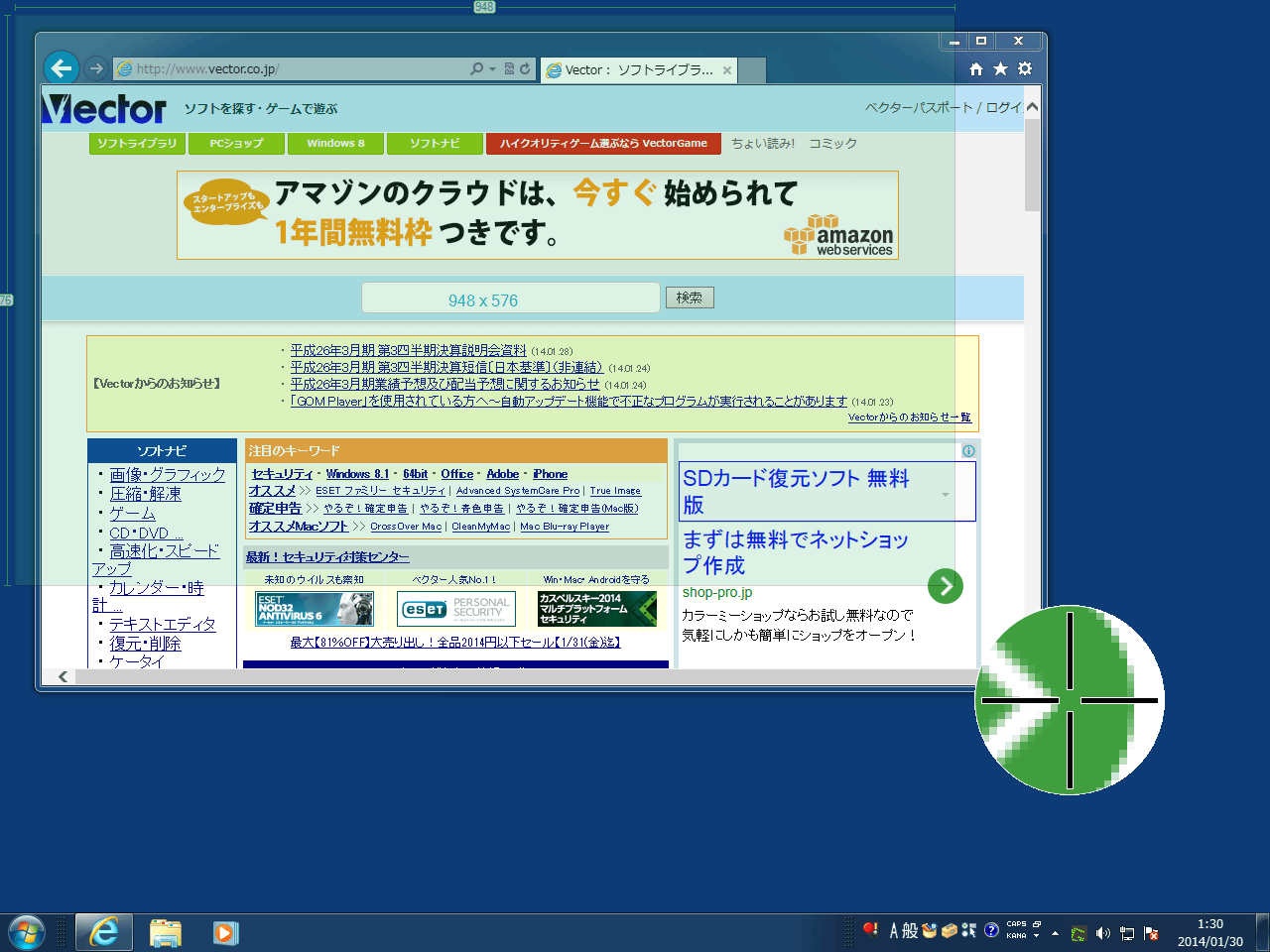1270x952 pixels.
Task: Open 第3四半期決算説明会資料 news link
Action: click(x=409, y=350)
